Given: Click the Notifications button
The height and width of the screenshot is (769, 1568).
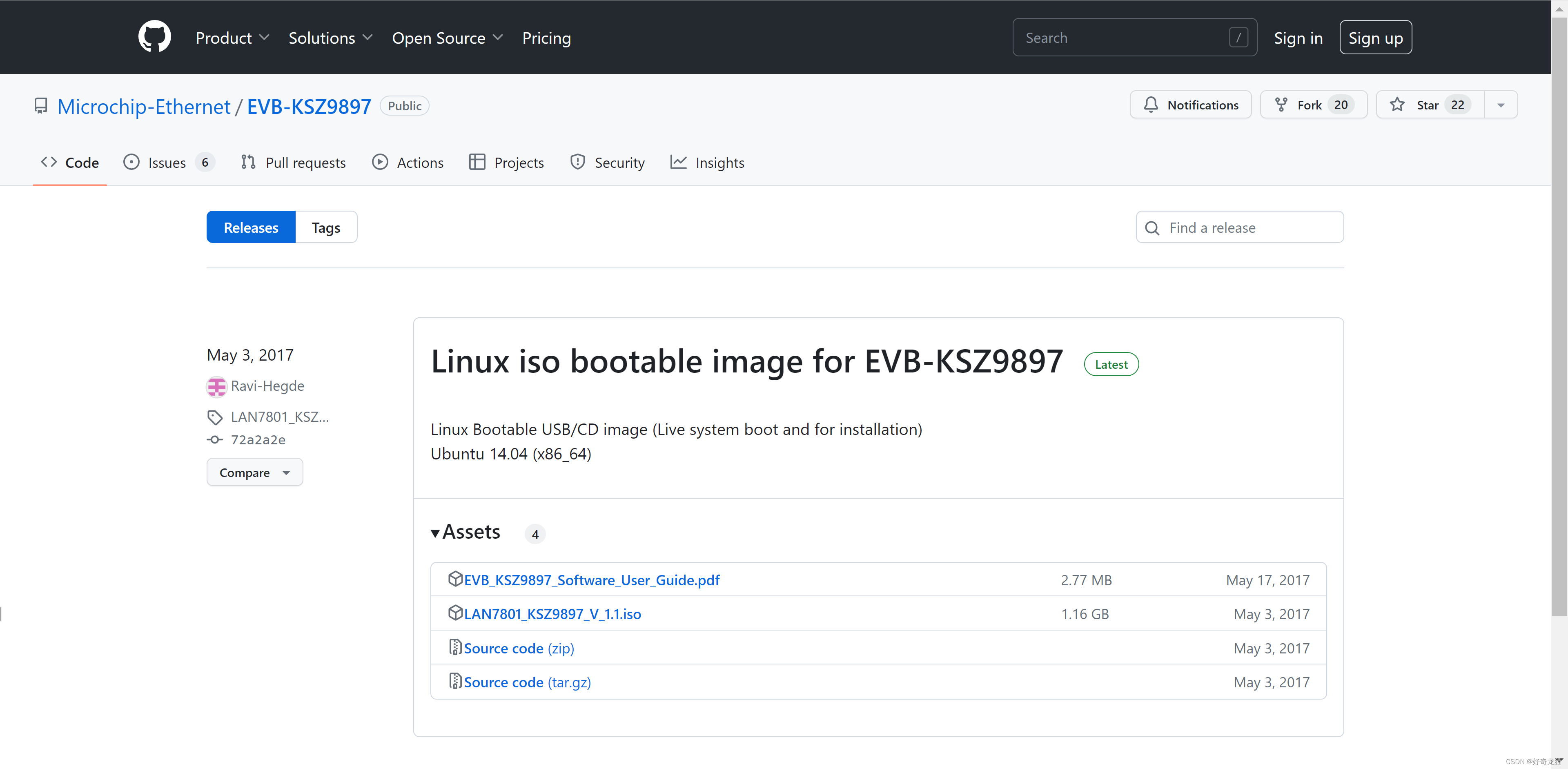Looking at the screenshot, I should 1190,105.
